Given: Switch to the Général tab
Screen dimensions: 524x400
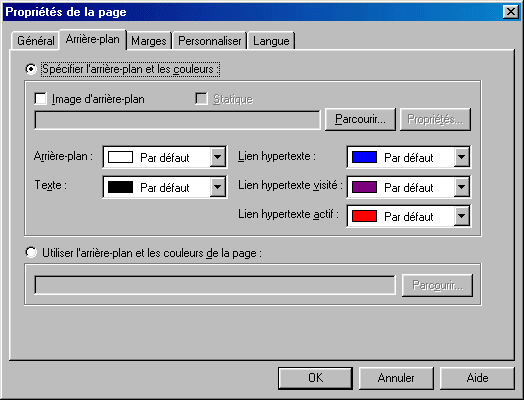Looking at the screenshot, I should pos(35,41).
